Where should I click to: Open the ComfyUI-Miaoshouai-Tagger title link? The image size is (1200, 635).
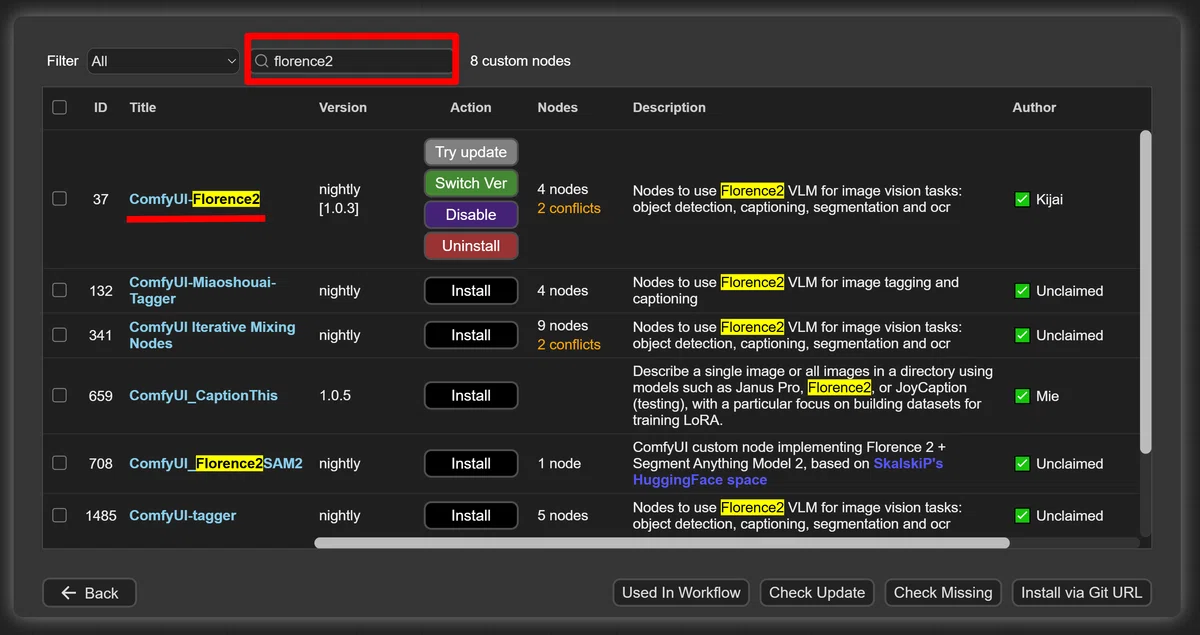(x=202, y=290)
